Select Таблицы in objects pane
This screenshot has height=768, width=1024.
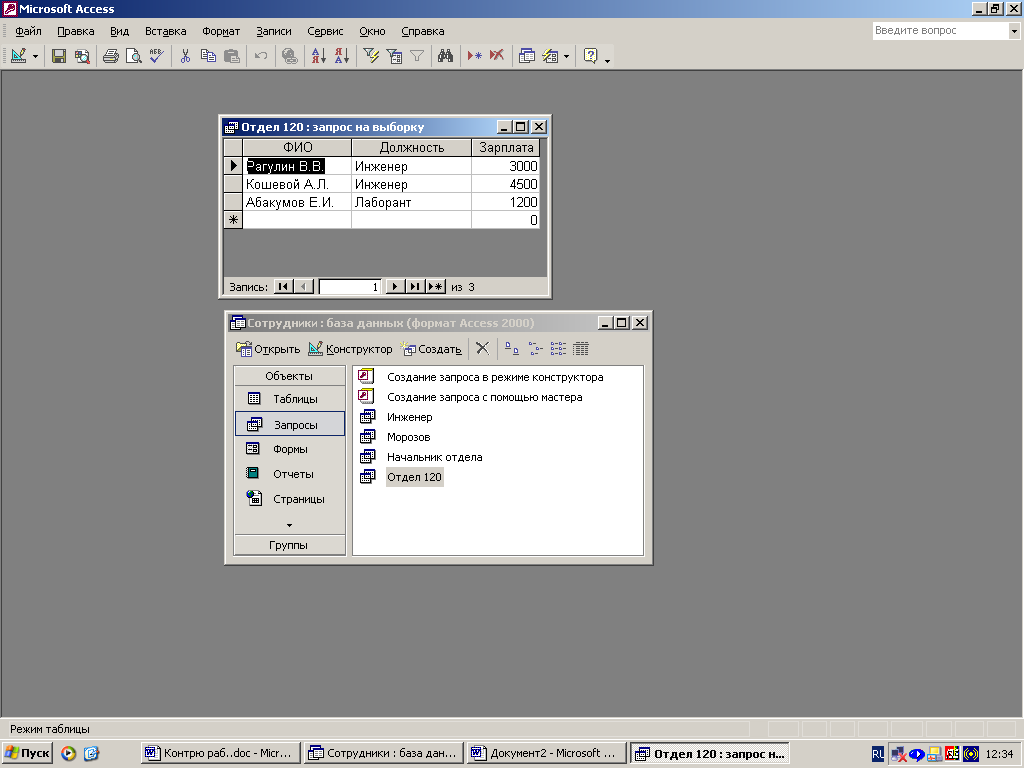[x=289, y=399]
